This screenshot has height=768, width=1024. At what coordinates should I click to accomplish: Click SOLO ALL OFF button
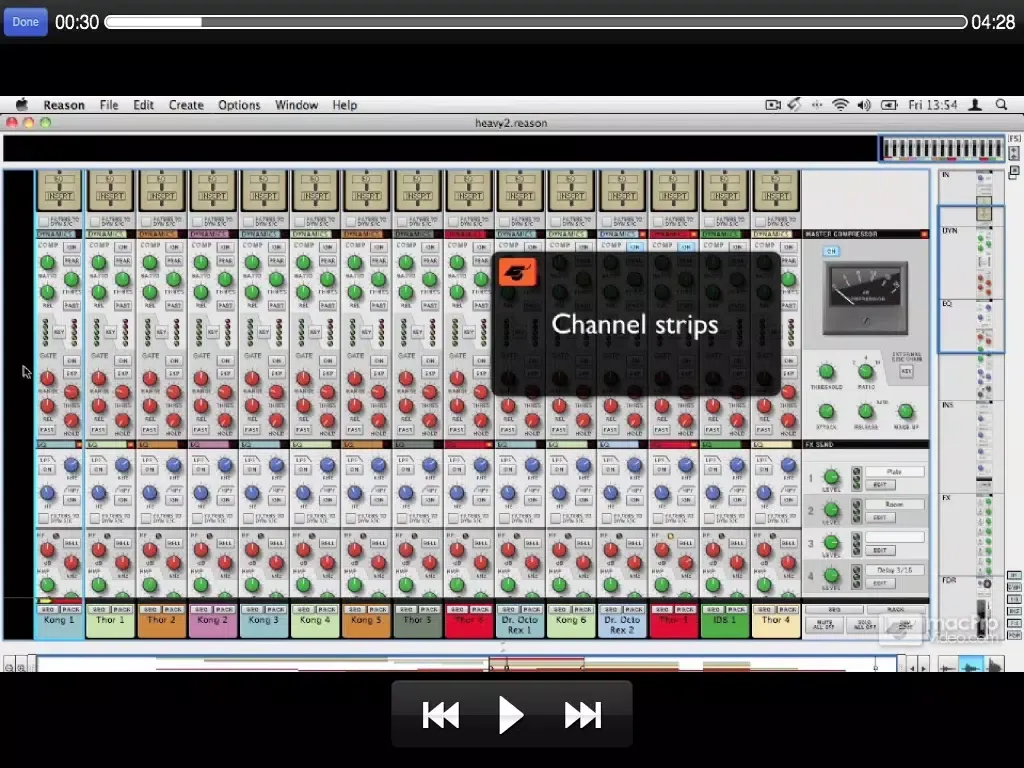click(865, 626)
